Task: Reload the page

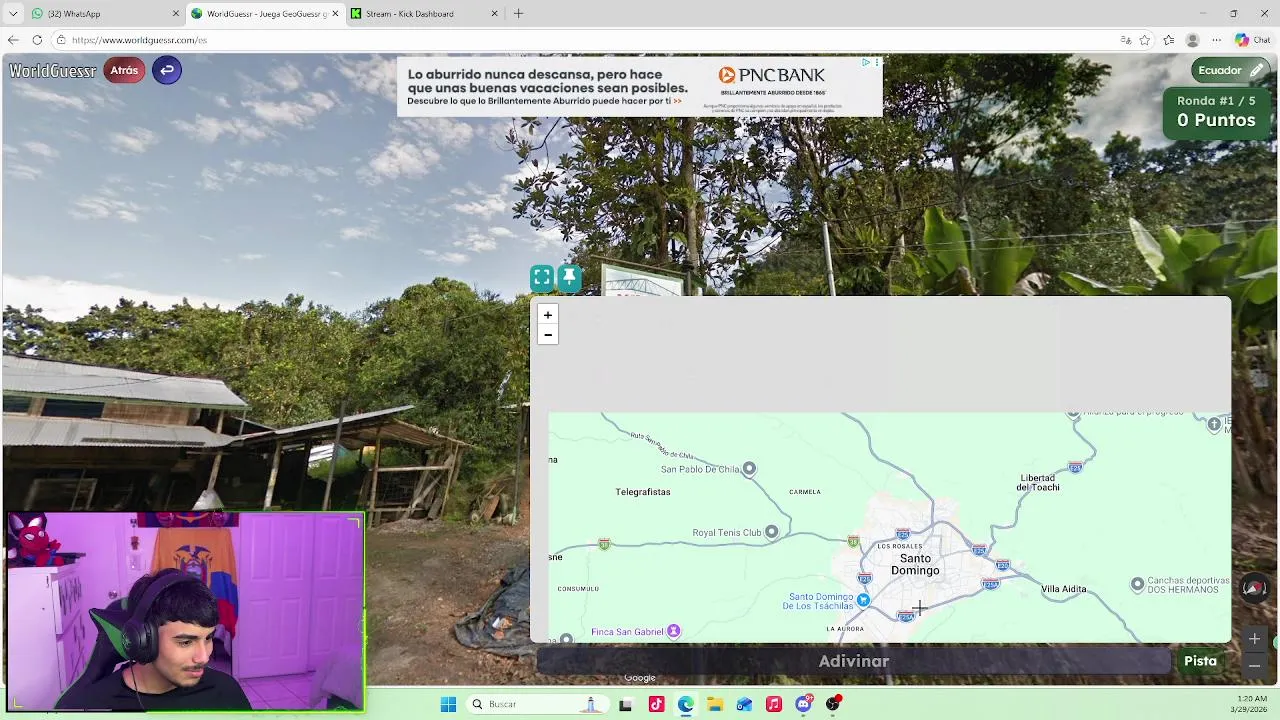Action: pos(37,40)
